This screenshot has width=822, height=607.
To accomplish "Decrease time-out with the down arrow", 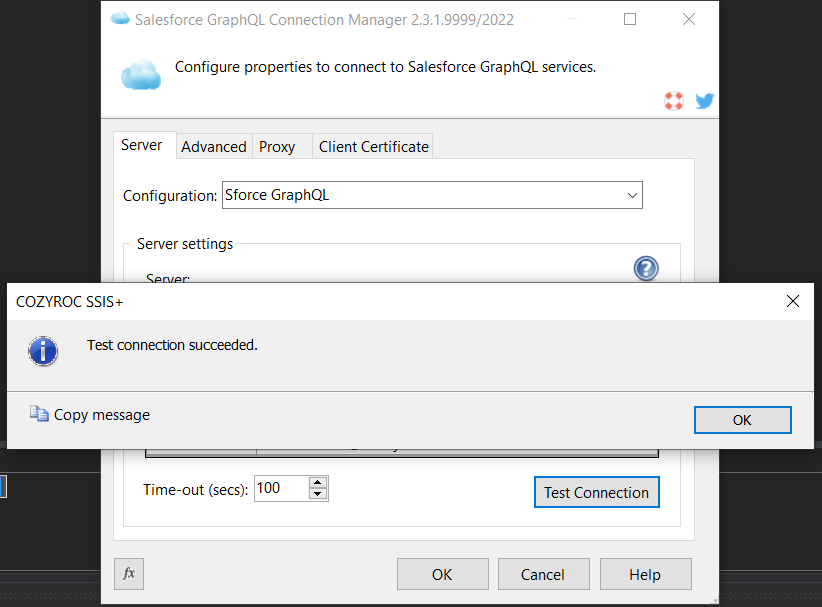I will pyautogui.click(x=318, y=494).
